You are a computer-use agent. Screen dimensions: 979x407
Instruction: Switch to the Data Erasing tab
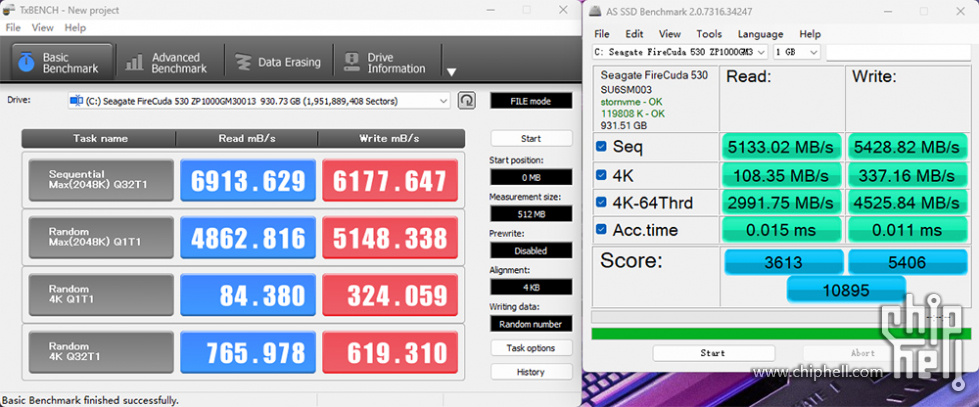277,62
